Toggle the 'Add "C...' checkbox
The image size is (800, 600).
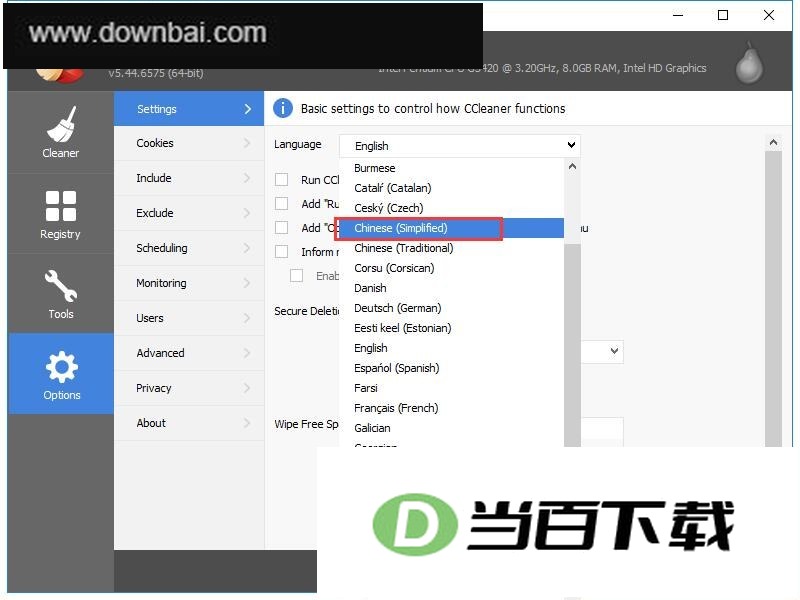(x=281, y=228)
